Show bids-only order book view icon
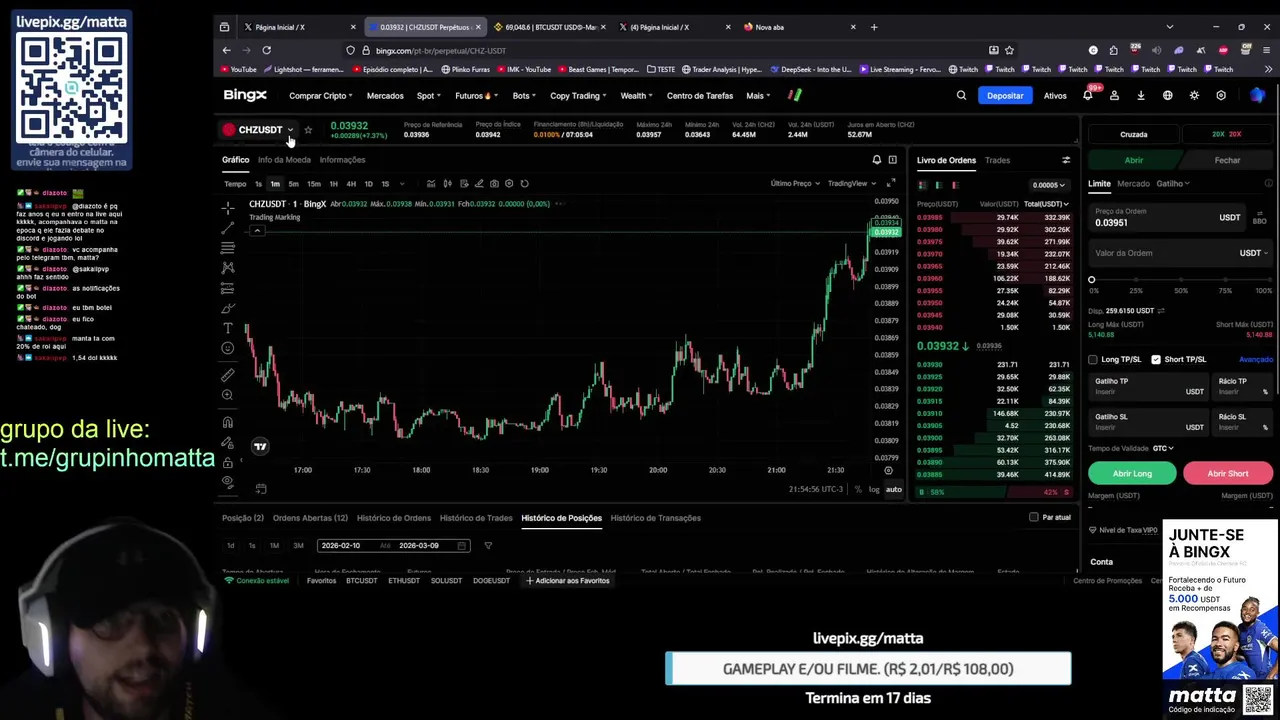 (939, 185)
